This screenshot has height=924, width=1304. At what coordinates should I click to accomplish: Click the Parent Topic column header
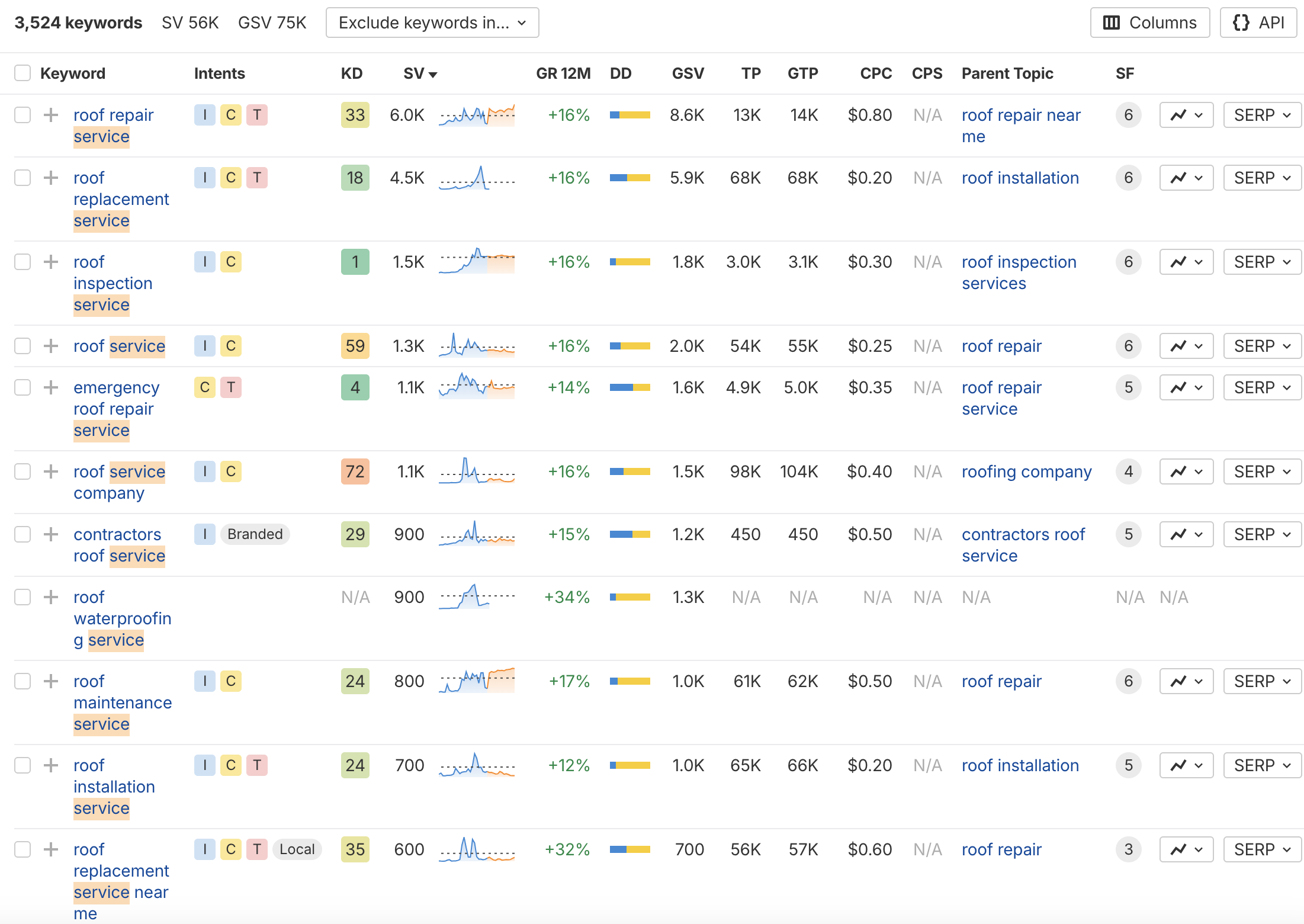click(x=1007, y=73)
